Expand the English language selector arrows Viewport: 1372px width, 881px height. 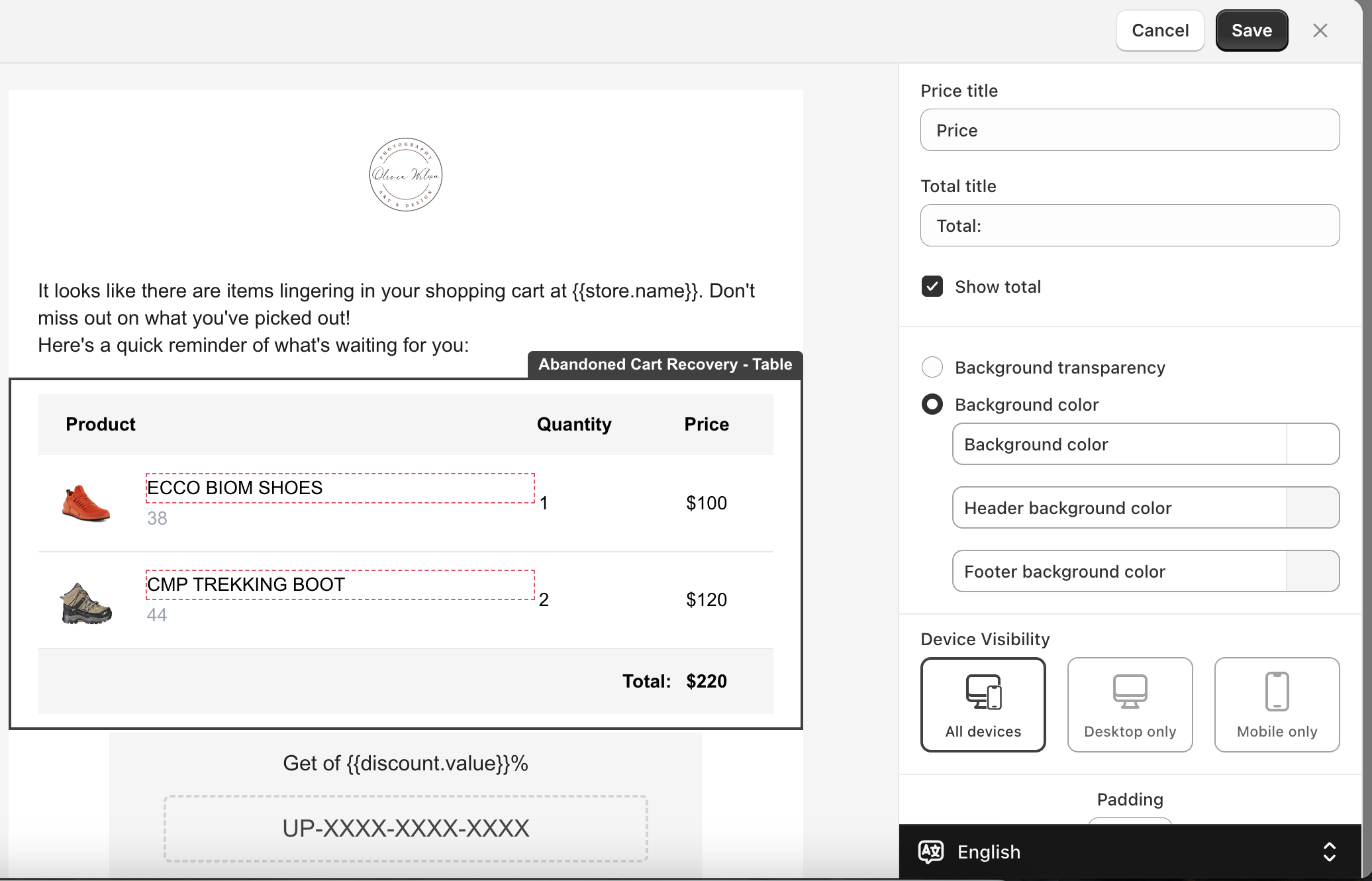[1329, 852]
